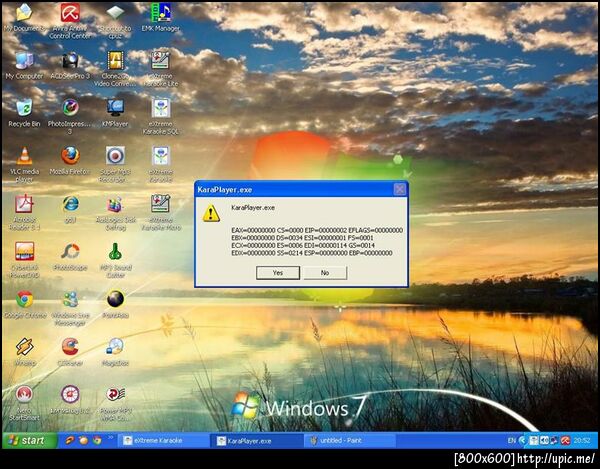
Task: Click Yes in the KaraPlayer.exe dialog
Action: pyautogui.click(x=278, y=273)
